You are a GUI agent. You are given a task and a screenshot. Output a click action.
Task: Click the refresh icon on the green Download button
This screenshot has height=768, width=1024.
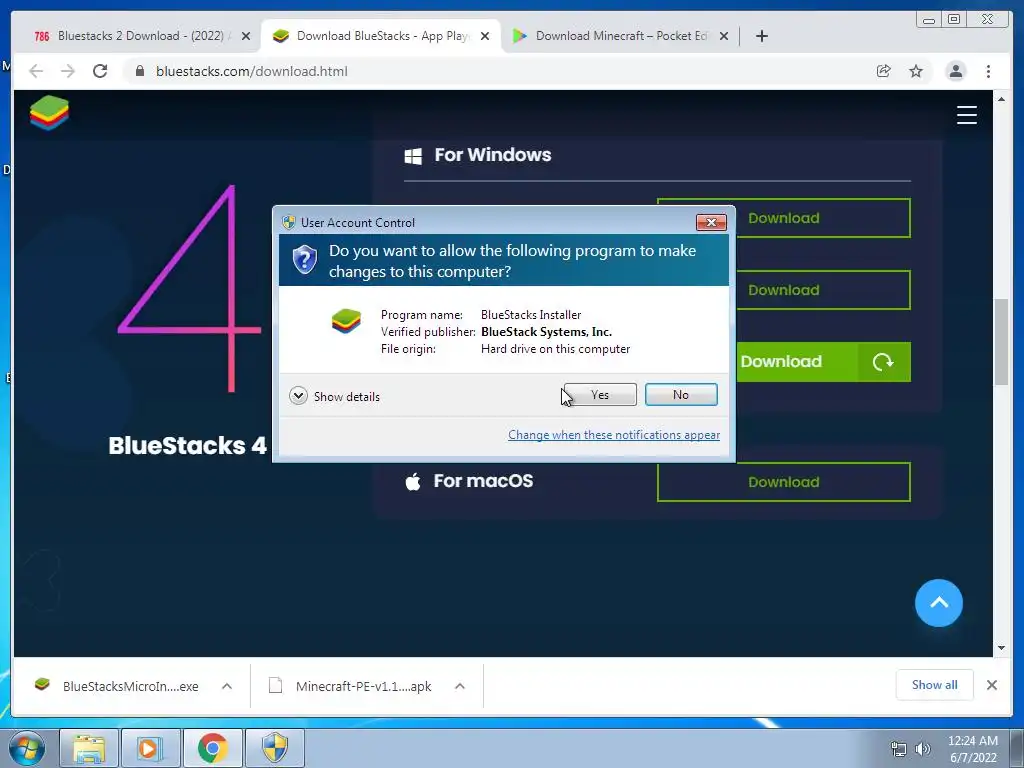coord(883,362)
